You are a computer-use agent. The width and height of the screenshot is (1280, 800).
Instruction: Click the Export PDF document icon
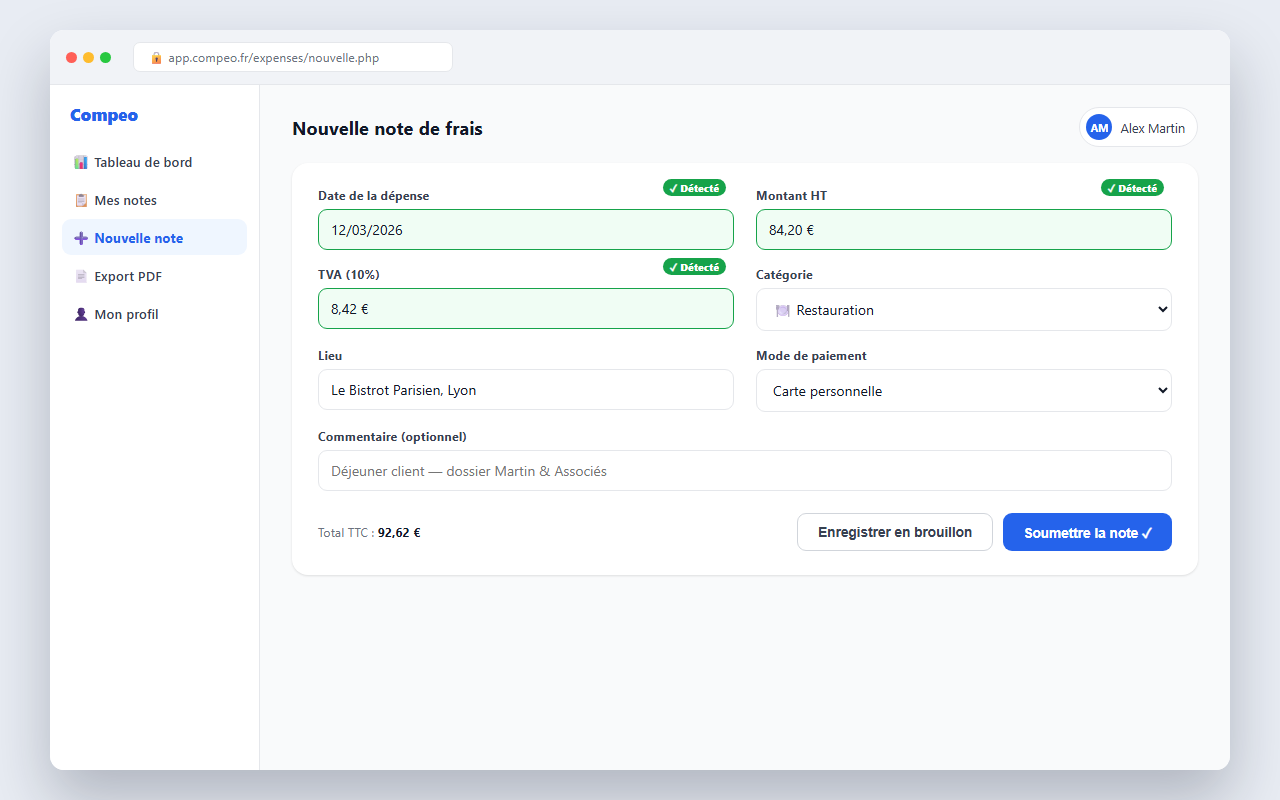pos(81,276)
